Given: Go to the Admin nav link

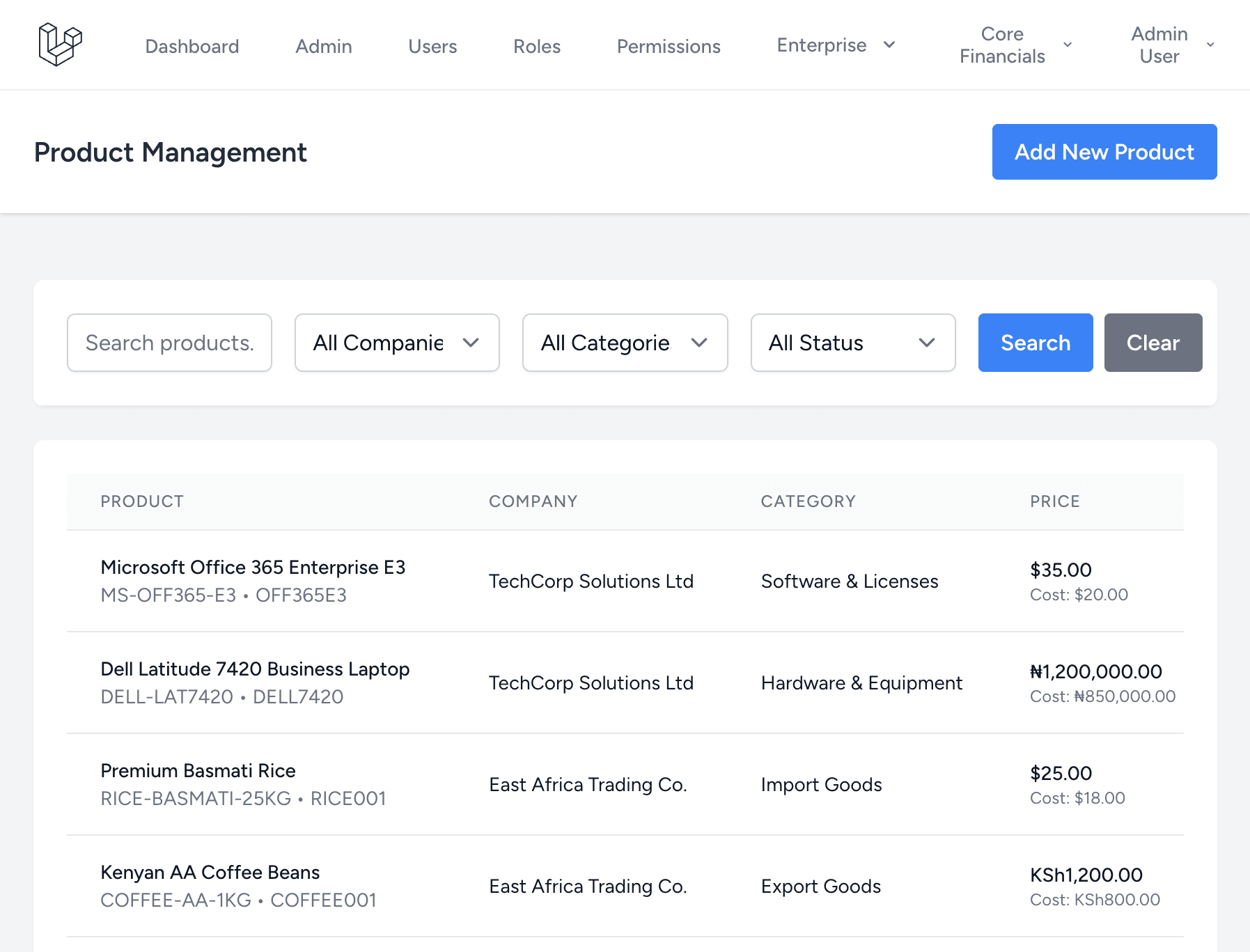Looking at the screenshot, I should coord(324,46).
